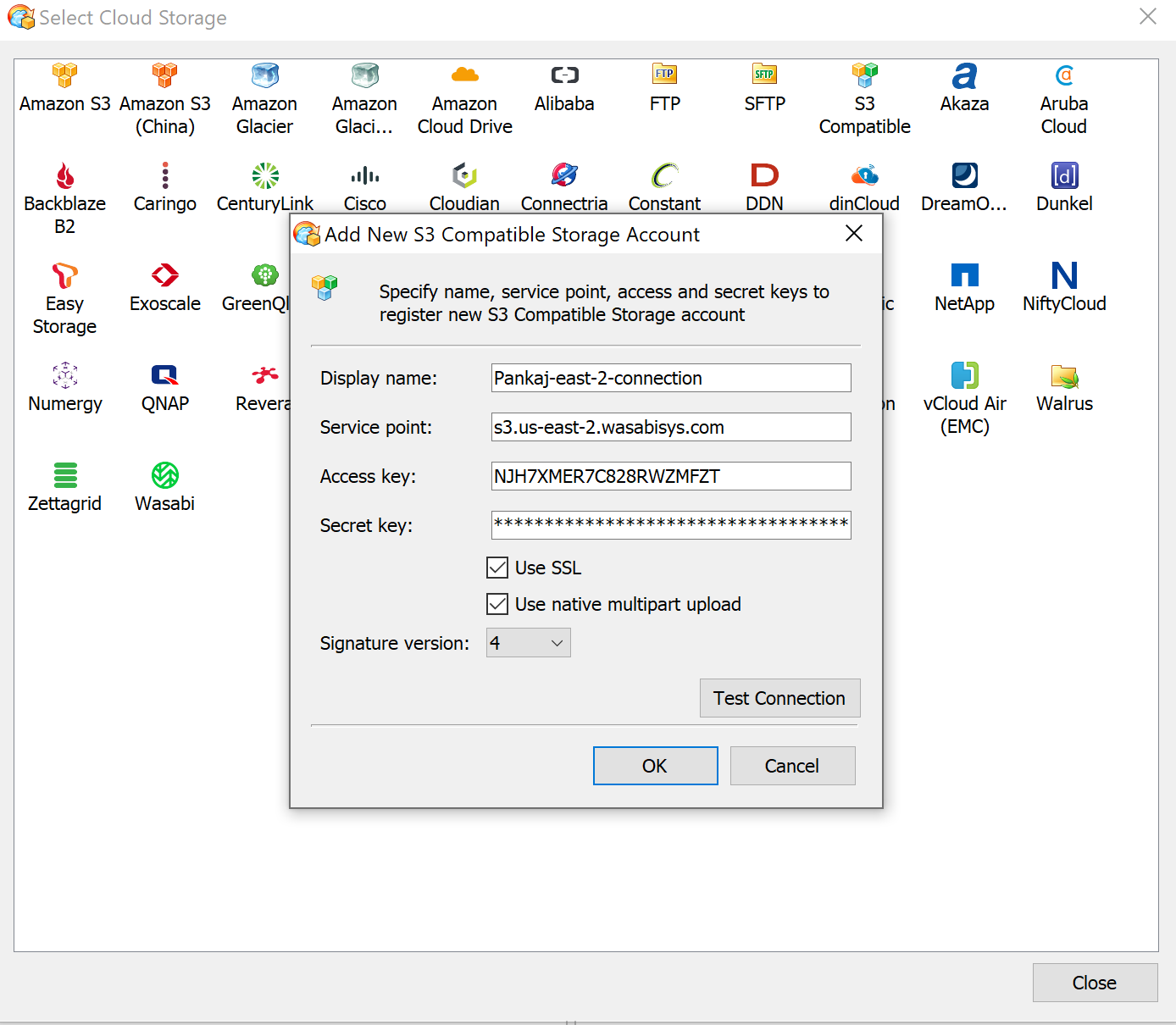Open the Signature version dropdown

529,643
